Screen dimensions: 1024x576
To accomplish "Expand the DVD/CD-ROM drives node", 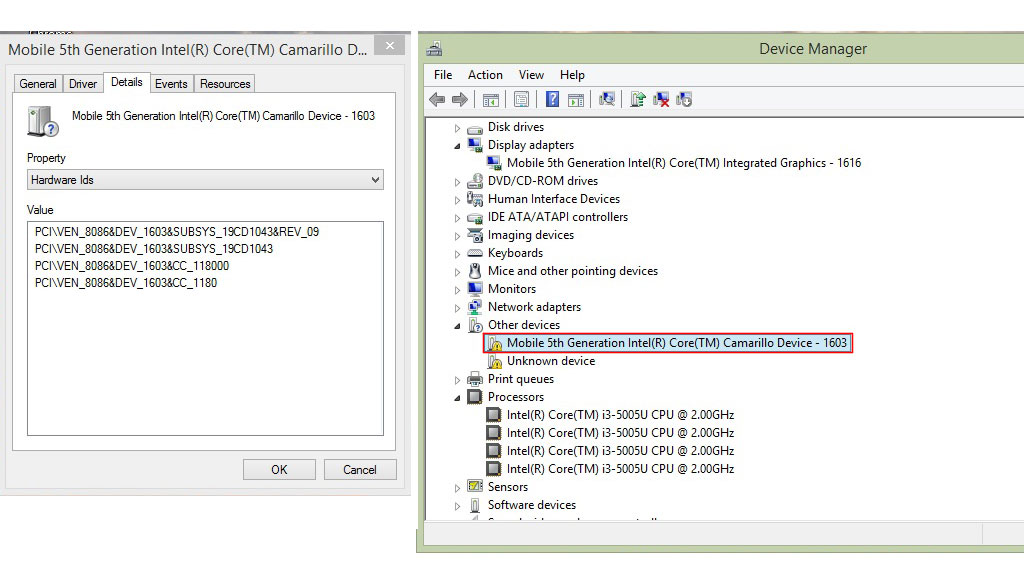I will (x=457, y=182).
